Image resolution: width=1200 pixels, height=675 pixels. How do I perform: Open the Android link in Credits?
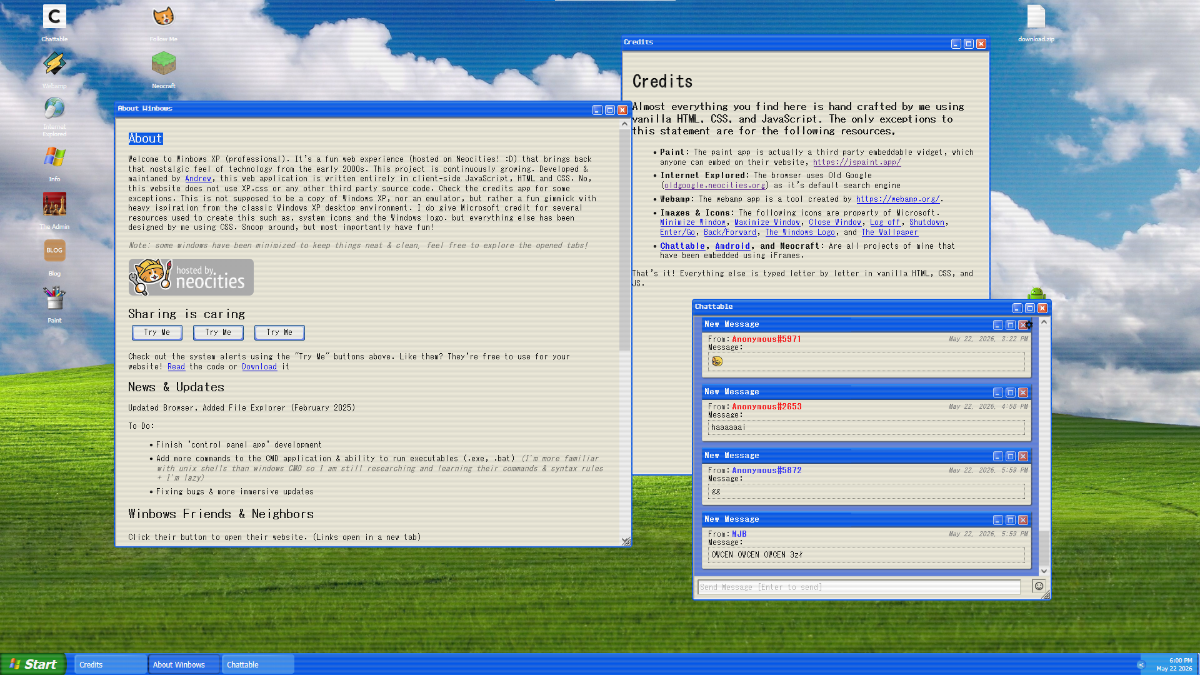pyautogui.click(x=733, y=246)
